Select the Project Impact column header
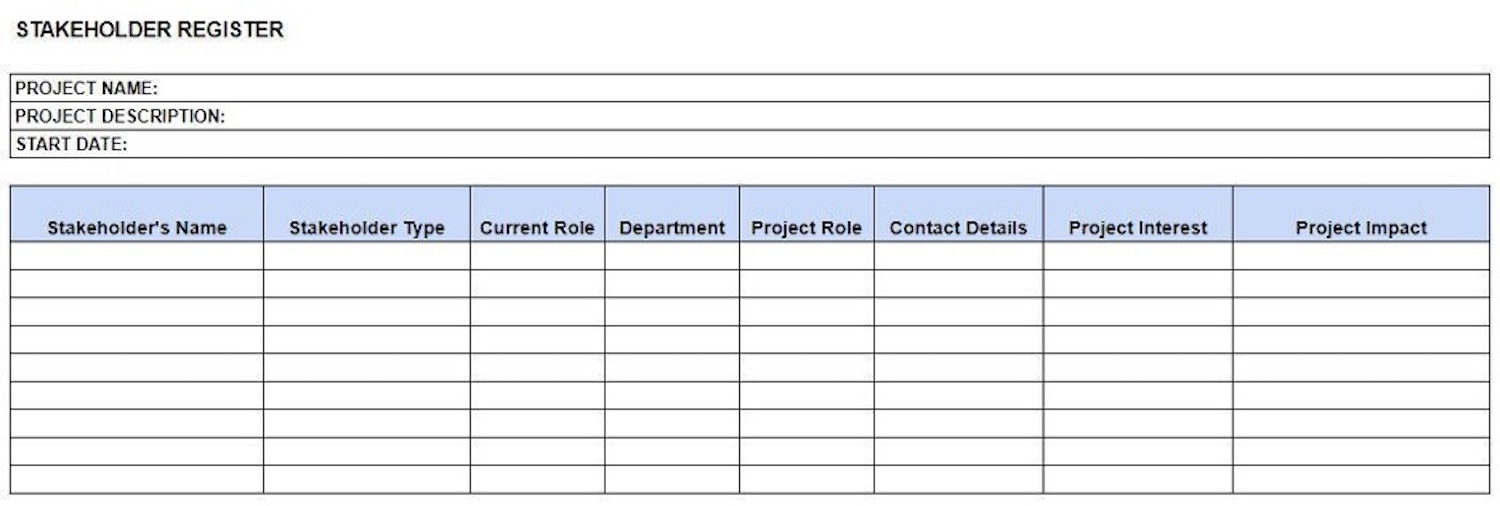The image size is (1500, 506). (1361, 227)
